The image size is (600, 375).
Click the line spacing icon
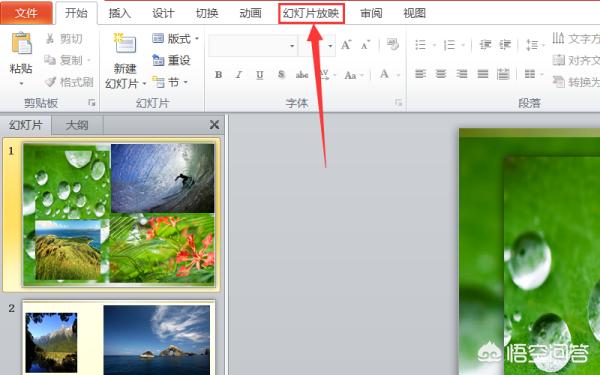(532, 45)
